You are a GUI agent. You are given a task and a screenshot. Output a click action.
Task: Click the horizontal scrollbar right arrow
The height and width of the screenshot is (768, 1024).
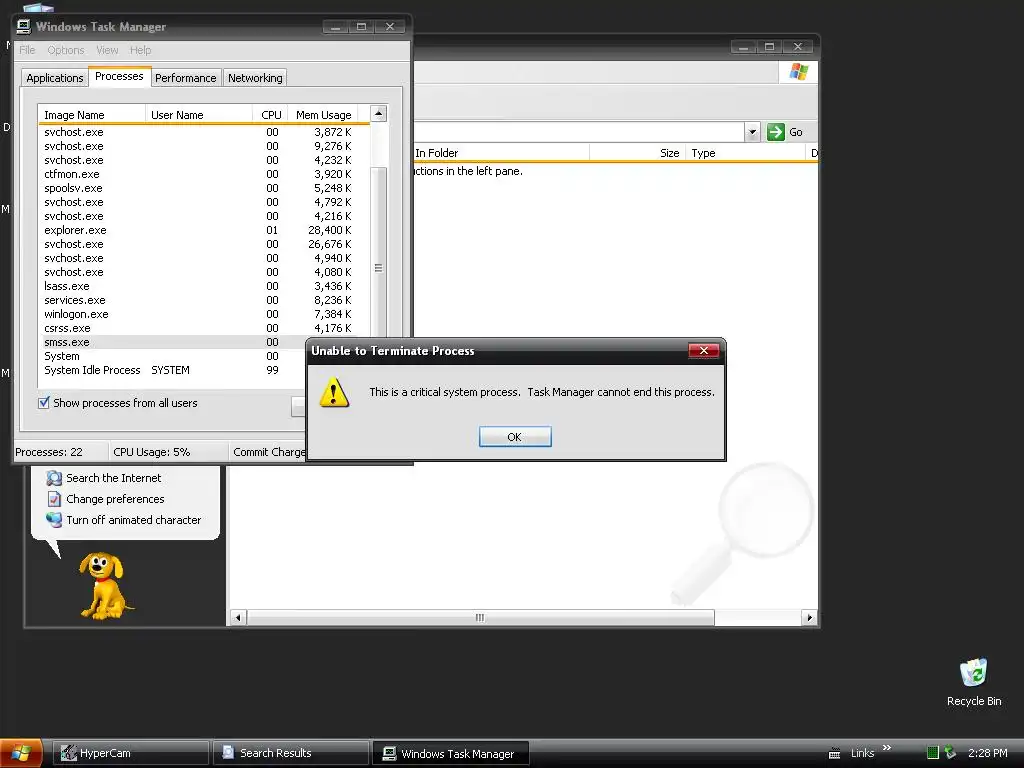pyautogui.click(x=810, y=618)
